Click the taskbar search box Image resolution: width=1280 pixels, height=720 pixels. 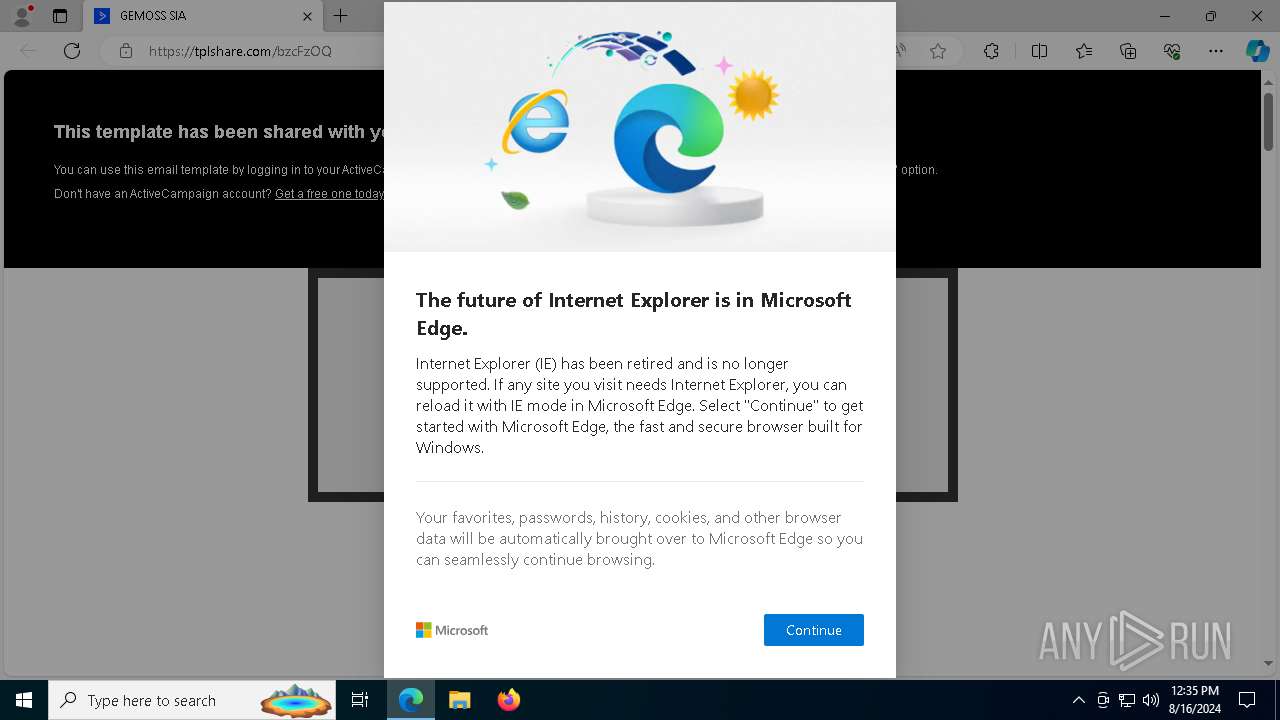pos(192,700)
